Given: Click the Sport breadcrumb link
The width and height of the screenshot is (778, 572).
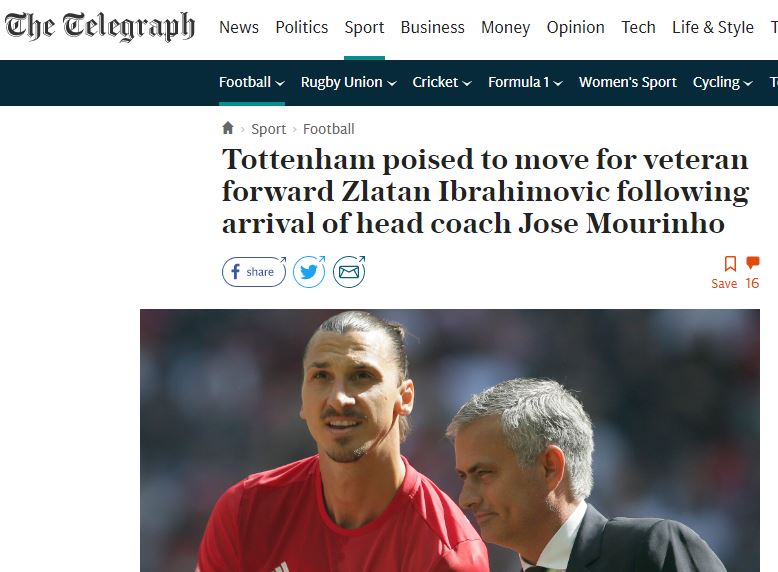Looking at the screenshot, I should point(268,129).
